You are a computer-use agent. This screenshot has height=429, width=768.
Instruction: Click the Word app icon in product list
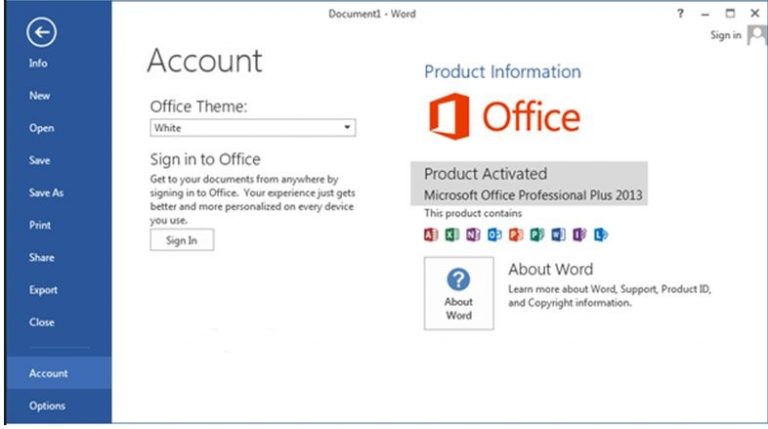(x=558, y=235)
